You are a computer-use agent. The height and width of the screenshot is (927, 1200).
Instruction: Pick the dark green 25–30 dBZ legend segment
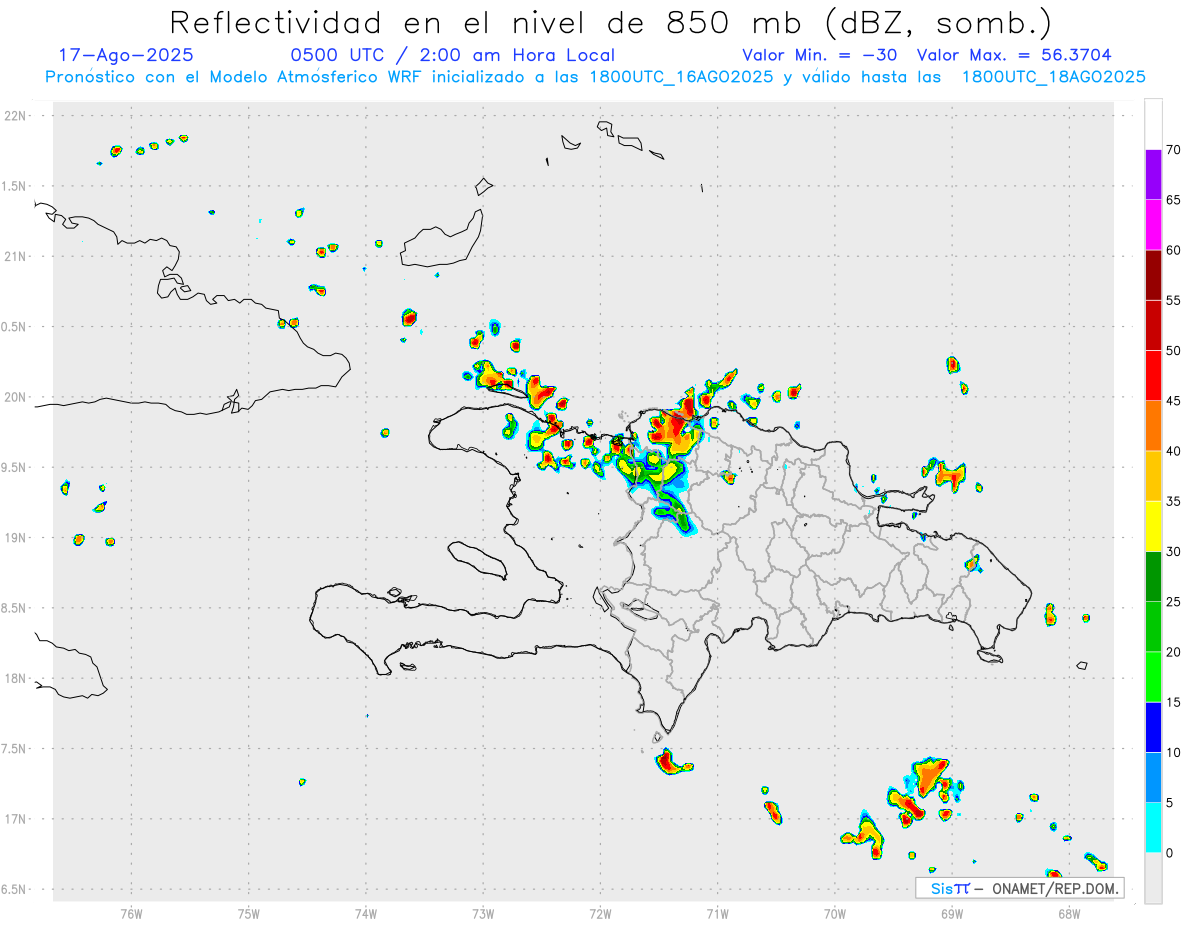coord(1153,576)
